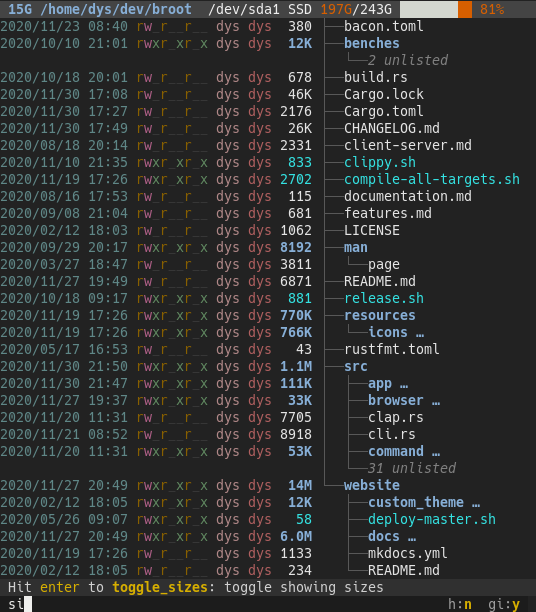Click the '31 unlisted' entry in src
The image size is (536, 612).
[x=411, y=468]
